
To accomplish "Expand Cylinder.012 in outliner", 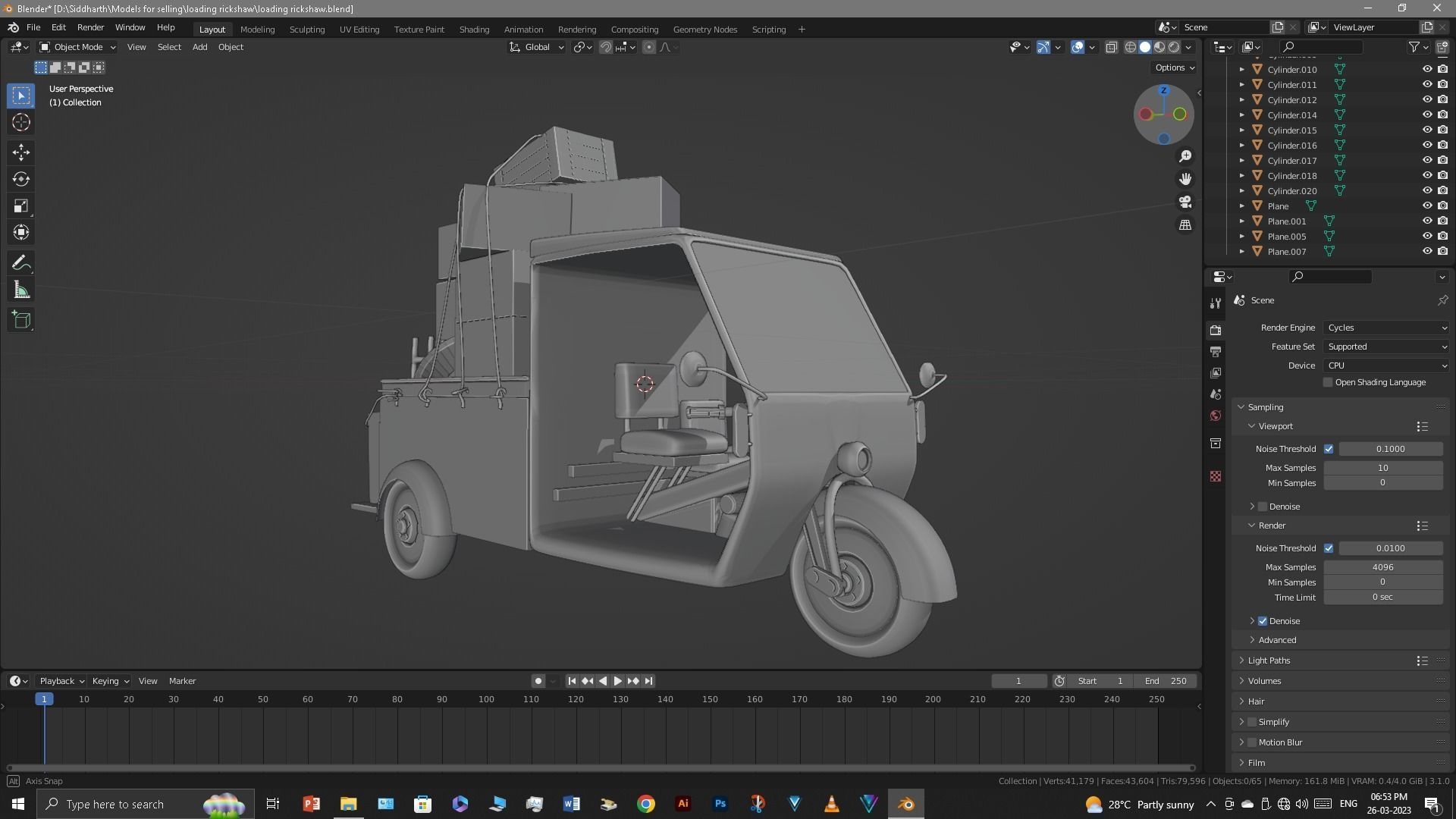I will point(1242,100).
